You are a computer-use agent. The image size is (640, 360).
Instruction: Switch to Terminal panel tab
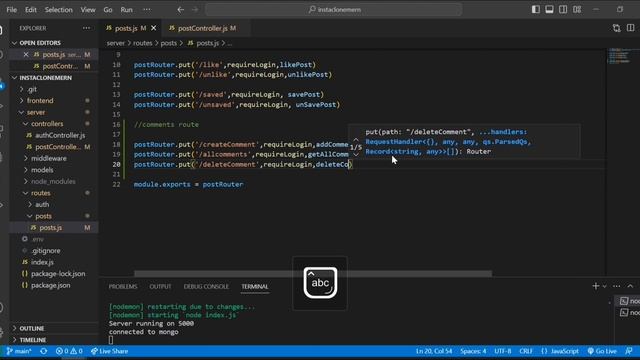point(255,287)
